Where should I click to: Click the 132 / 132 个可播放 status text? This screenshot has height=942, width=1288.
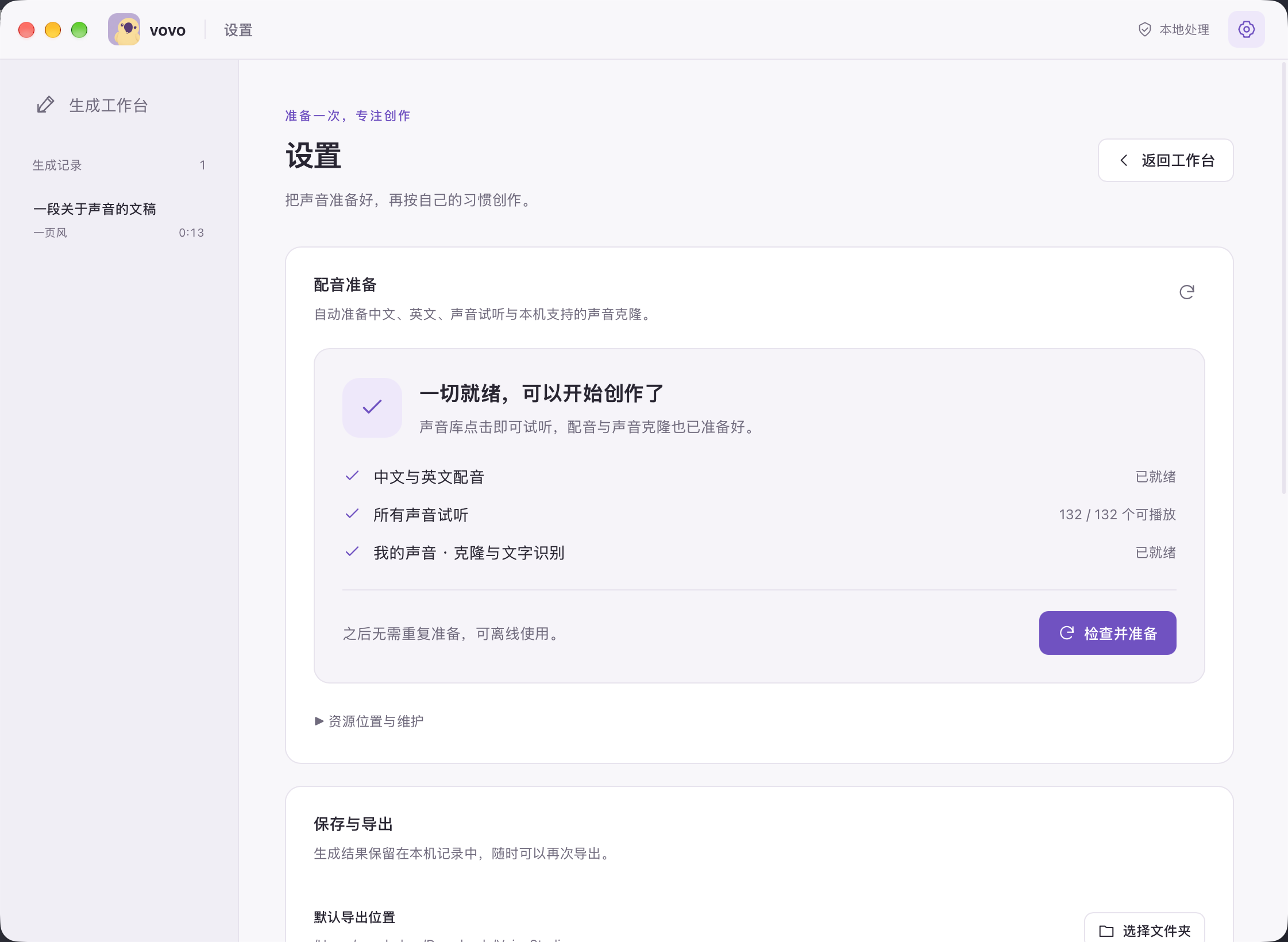pos(1117,515)
